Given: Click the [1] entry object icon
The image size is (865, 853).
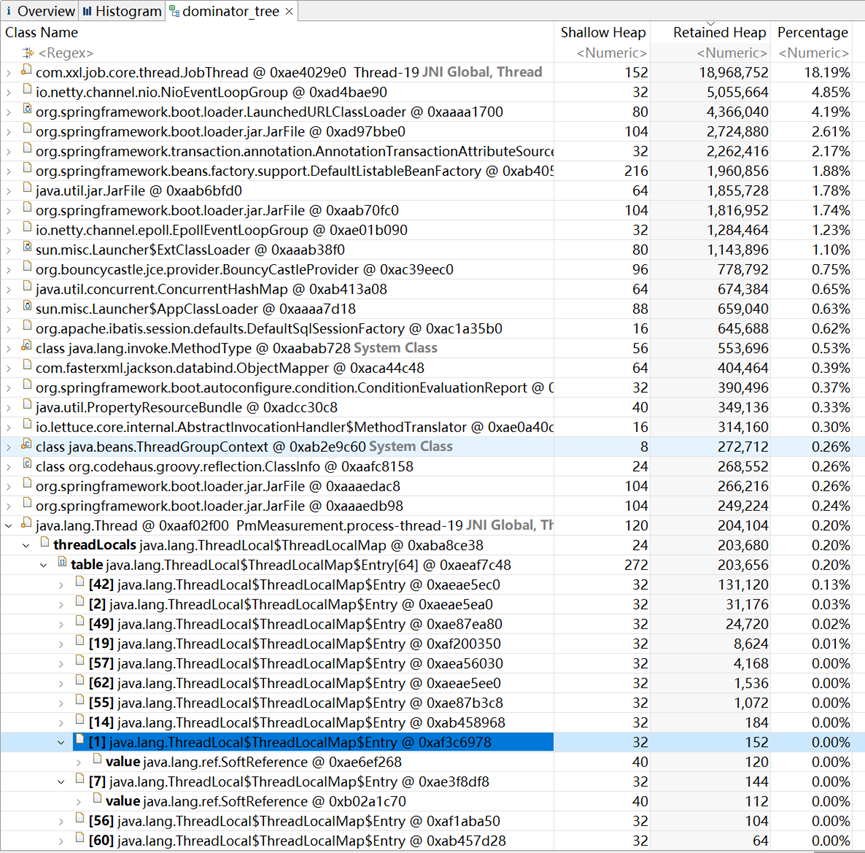Looking at the screenshot, I should 80,740.
